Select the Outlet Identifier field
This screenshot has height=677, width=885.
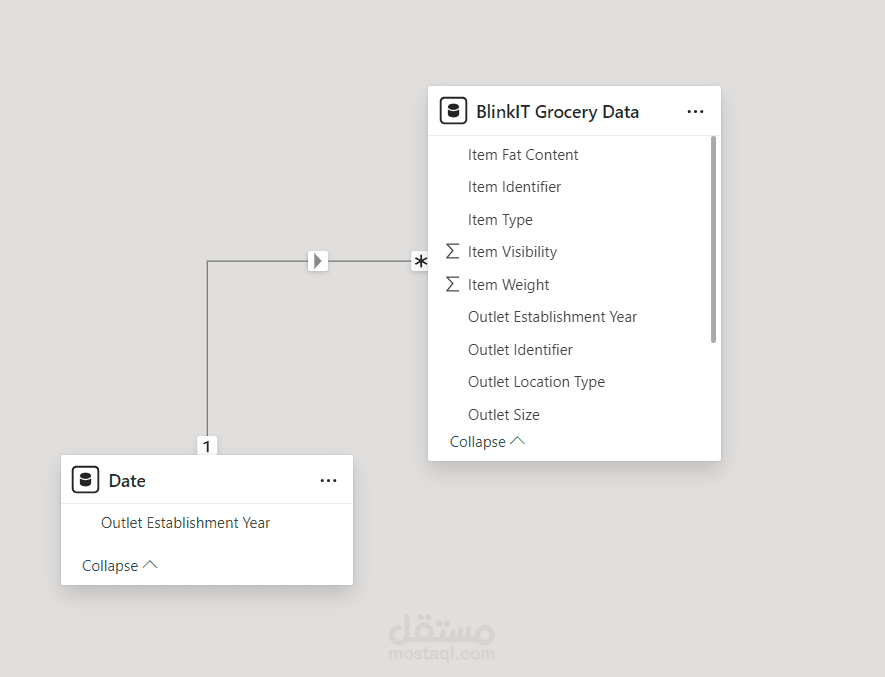coord(520,350)
